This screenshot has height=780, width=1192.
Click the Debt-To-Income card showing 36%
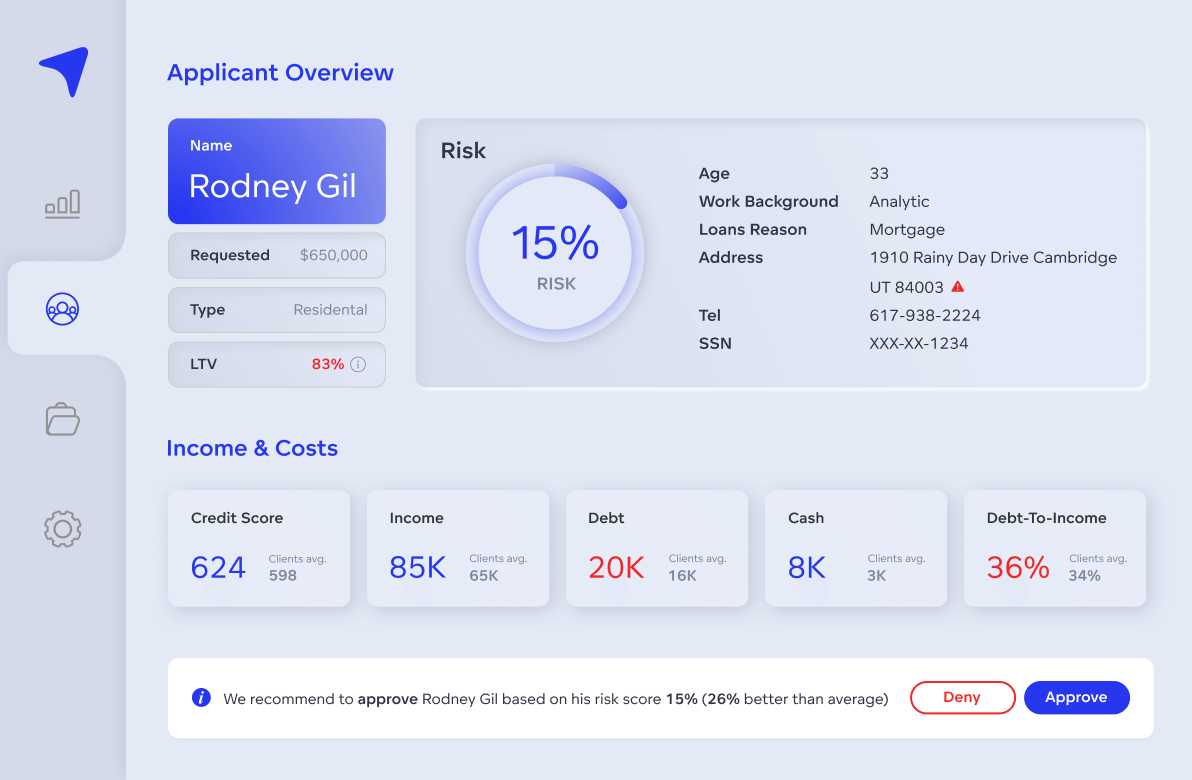coord(1055,547)
